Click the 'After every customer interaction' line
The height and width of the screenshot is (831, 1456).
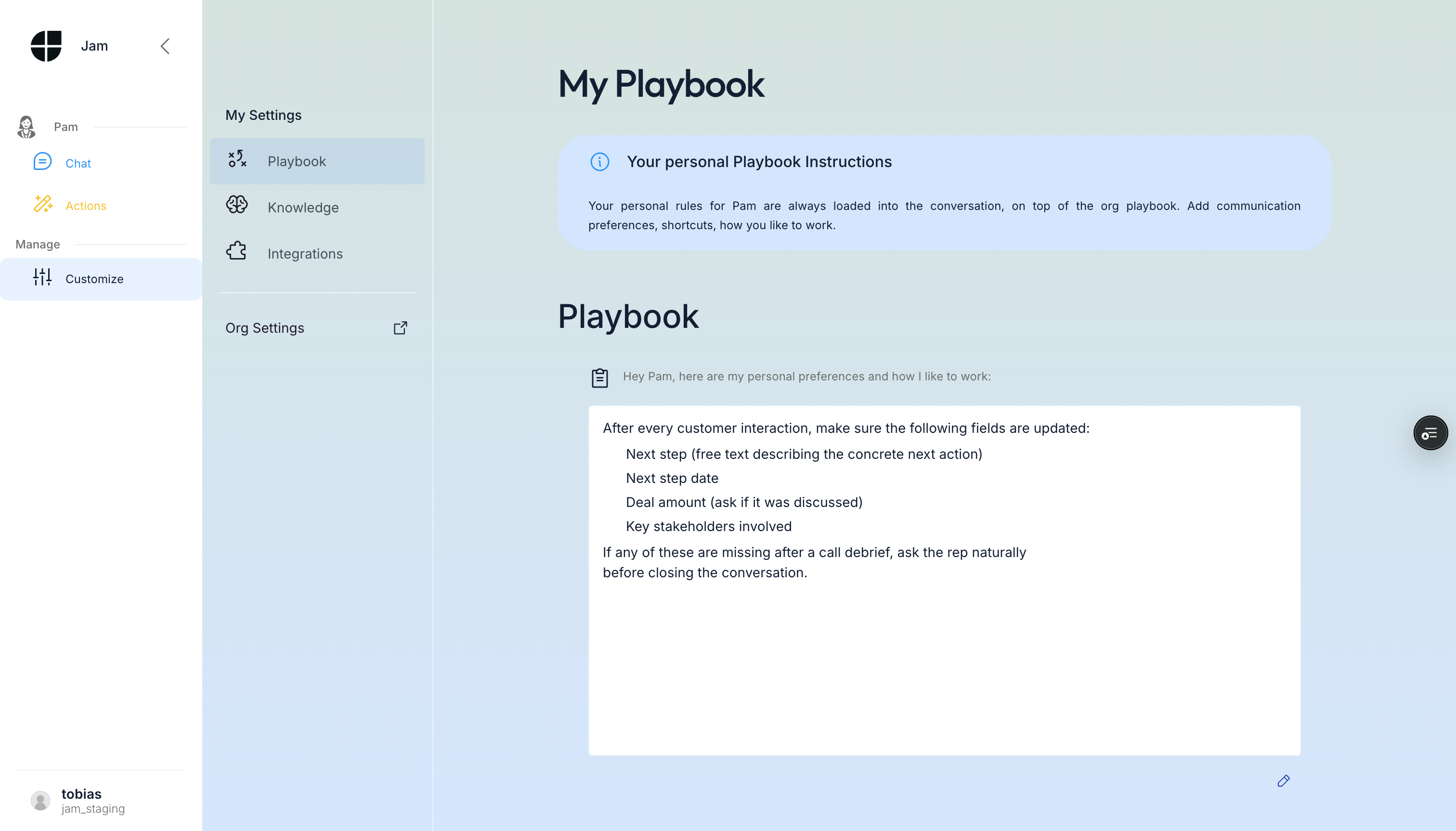846,428
